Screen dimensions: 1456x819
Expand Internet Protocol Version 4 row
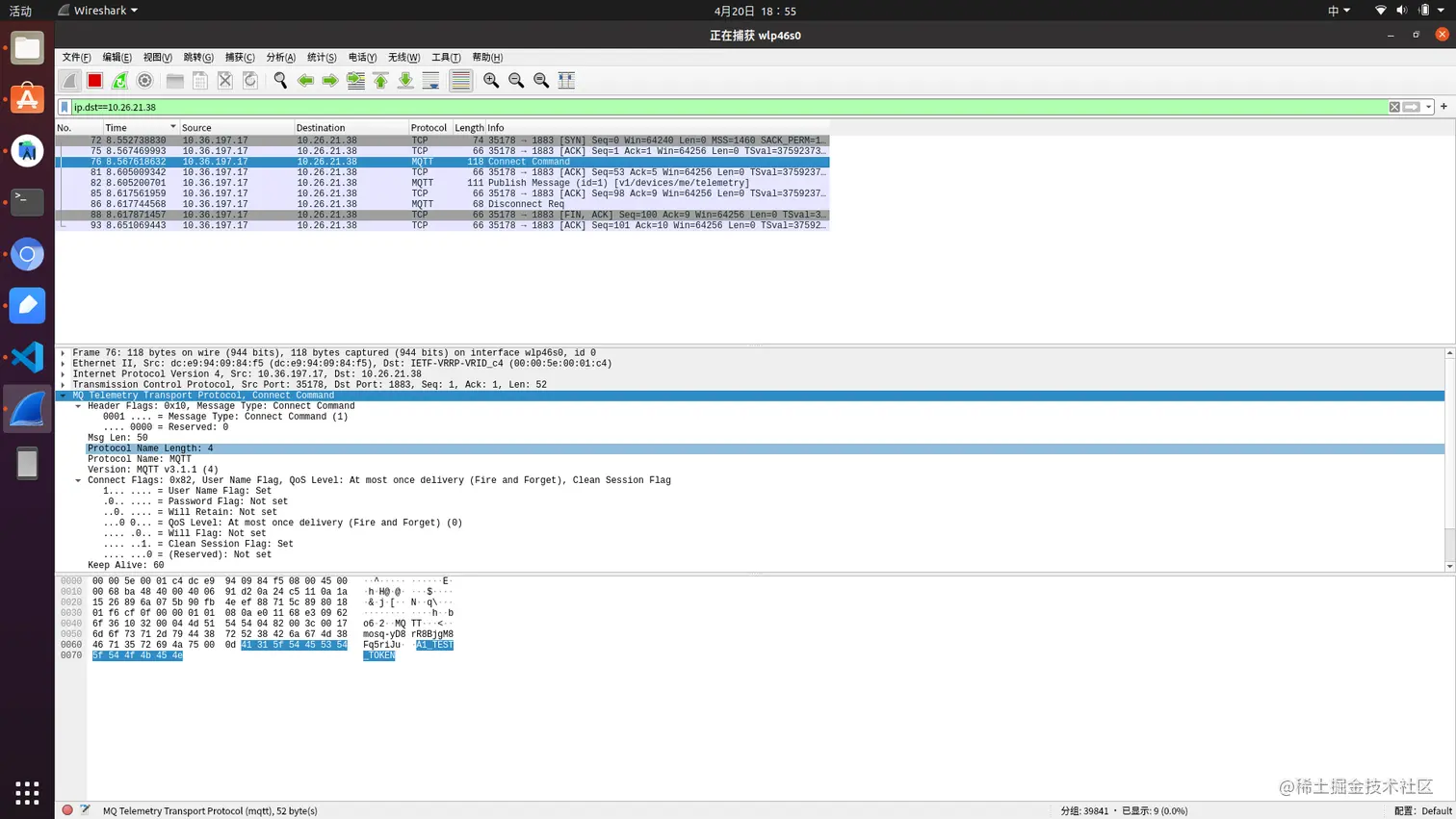pos(64,374)
